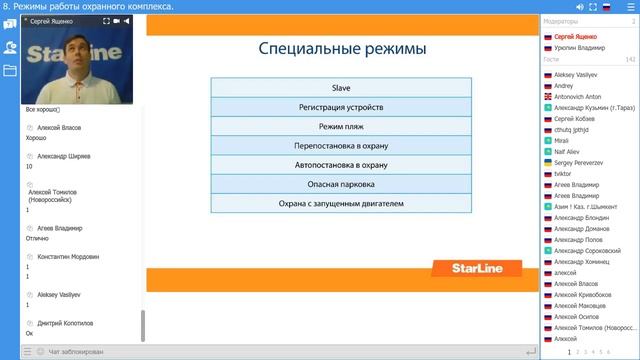Image resolution: width=640 pixels, height=360 pixels.
Task: Click chat icon beside Константин Мордовин message
Action: (29, 257)
